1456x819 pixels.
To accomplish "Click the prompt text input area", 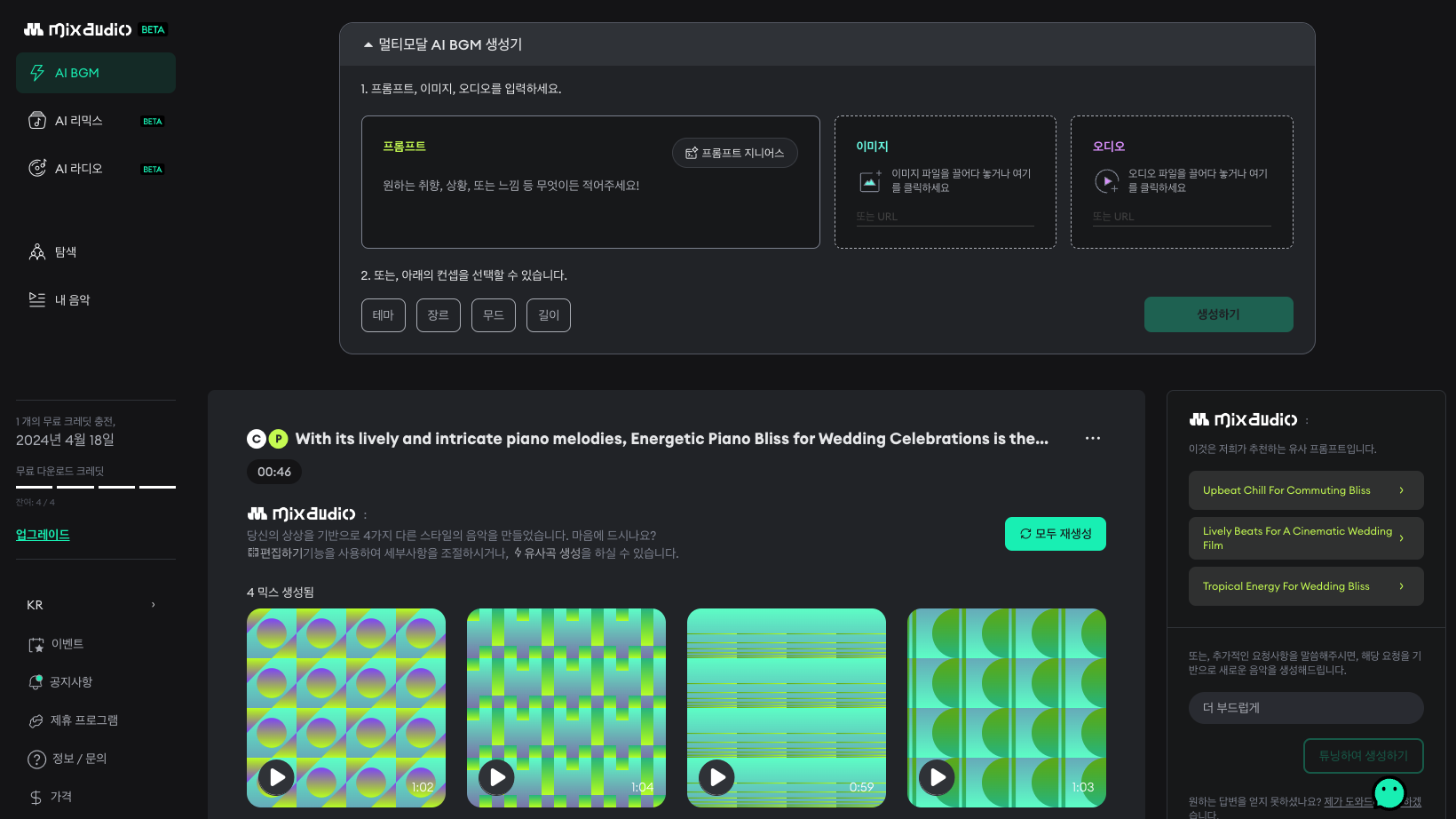I will pyautogui.click(x=590, y=204).
